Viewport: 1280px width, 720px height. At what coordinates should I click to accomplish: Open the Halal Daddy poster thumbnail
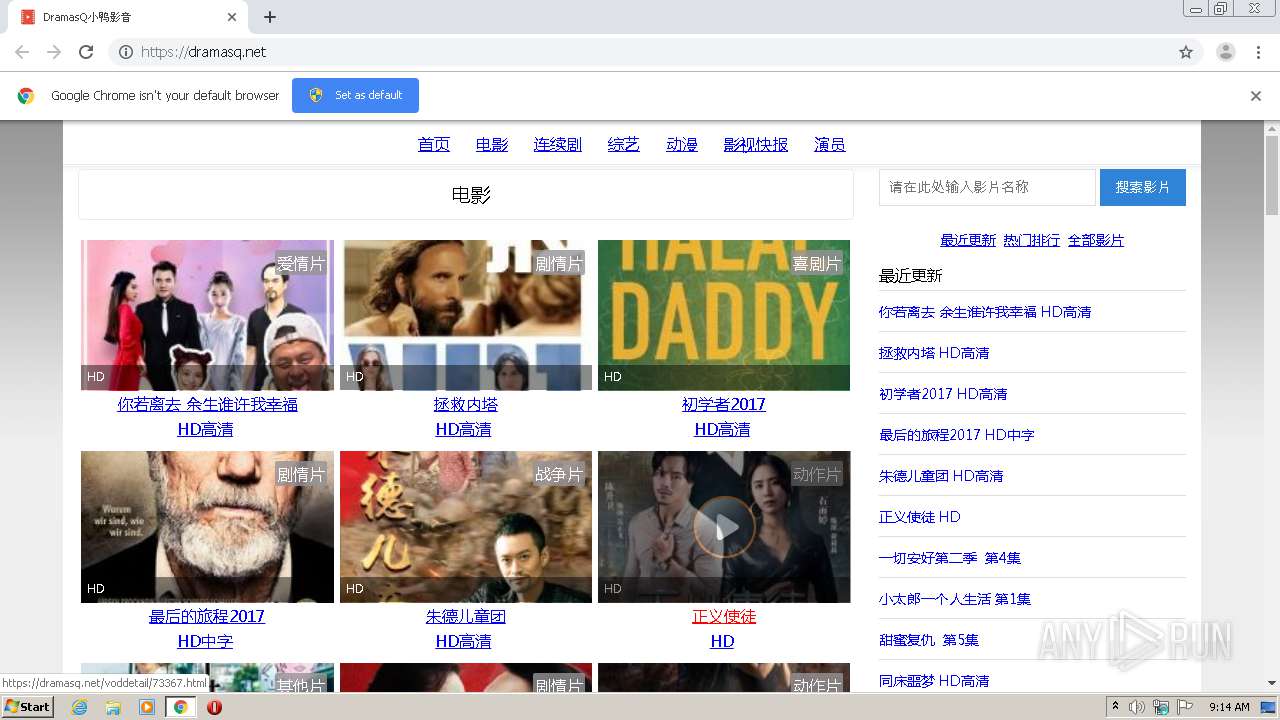coord(724,315)
